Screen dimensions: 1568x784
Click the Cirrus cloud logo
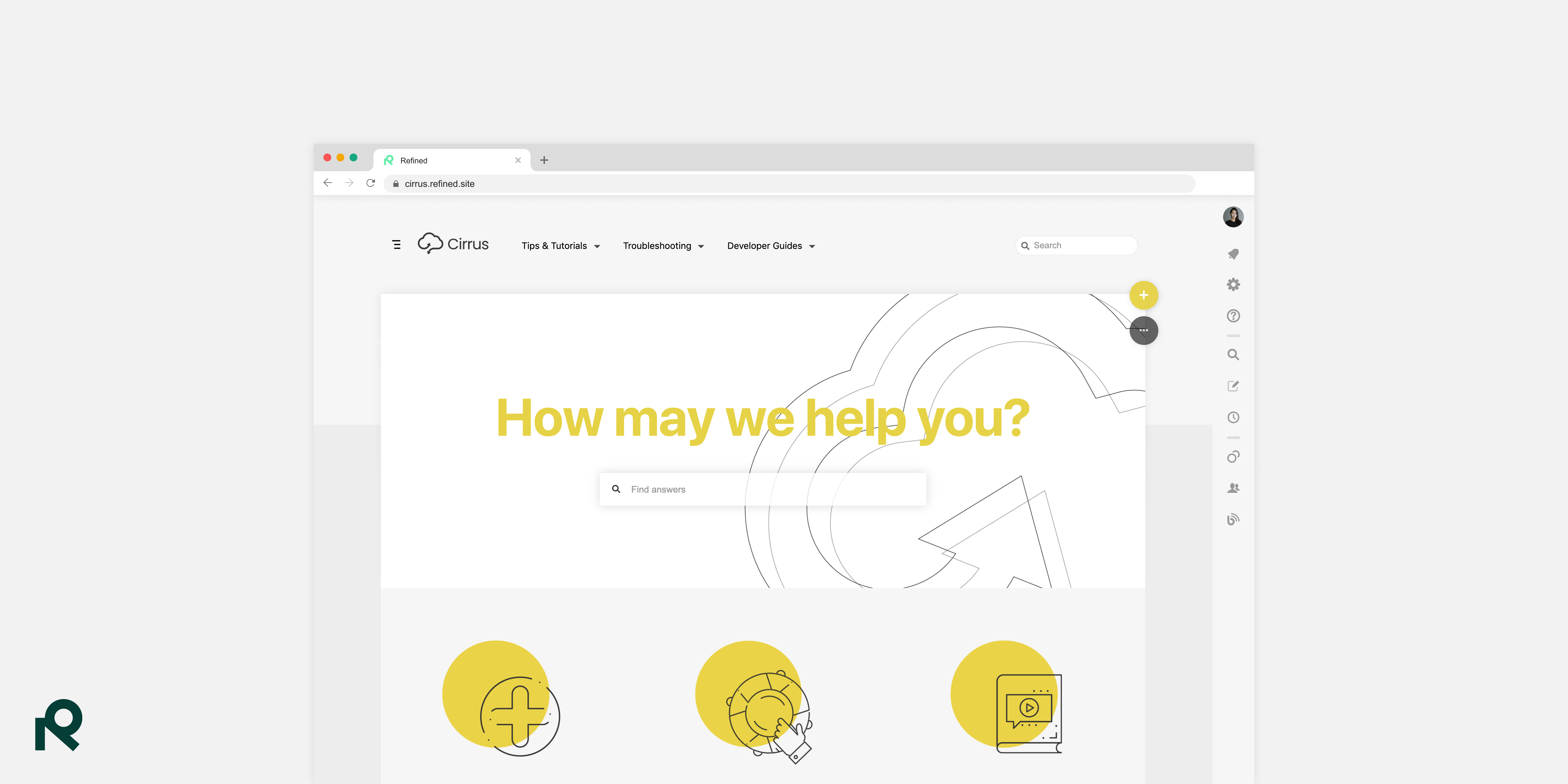(x=453, y=243)
